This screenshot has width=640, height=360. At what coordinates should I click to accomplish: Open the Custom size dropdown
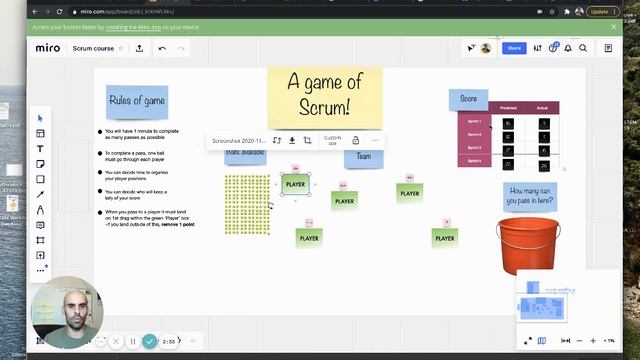tap(332, 140)
